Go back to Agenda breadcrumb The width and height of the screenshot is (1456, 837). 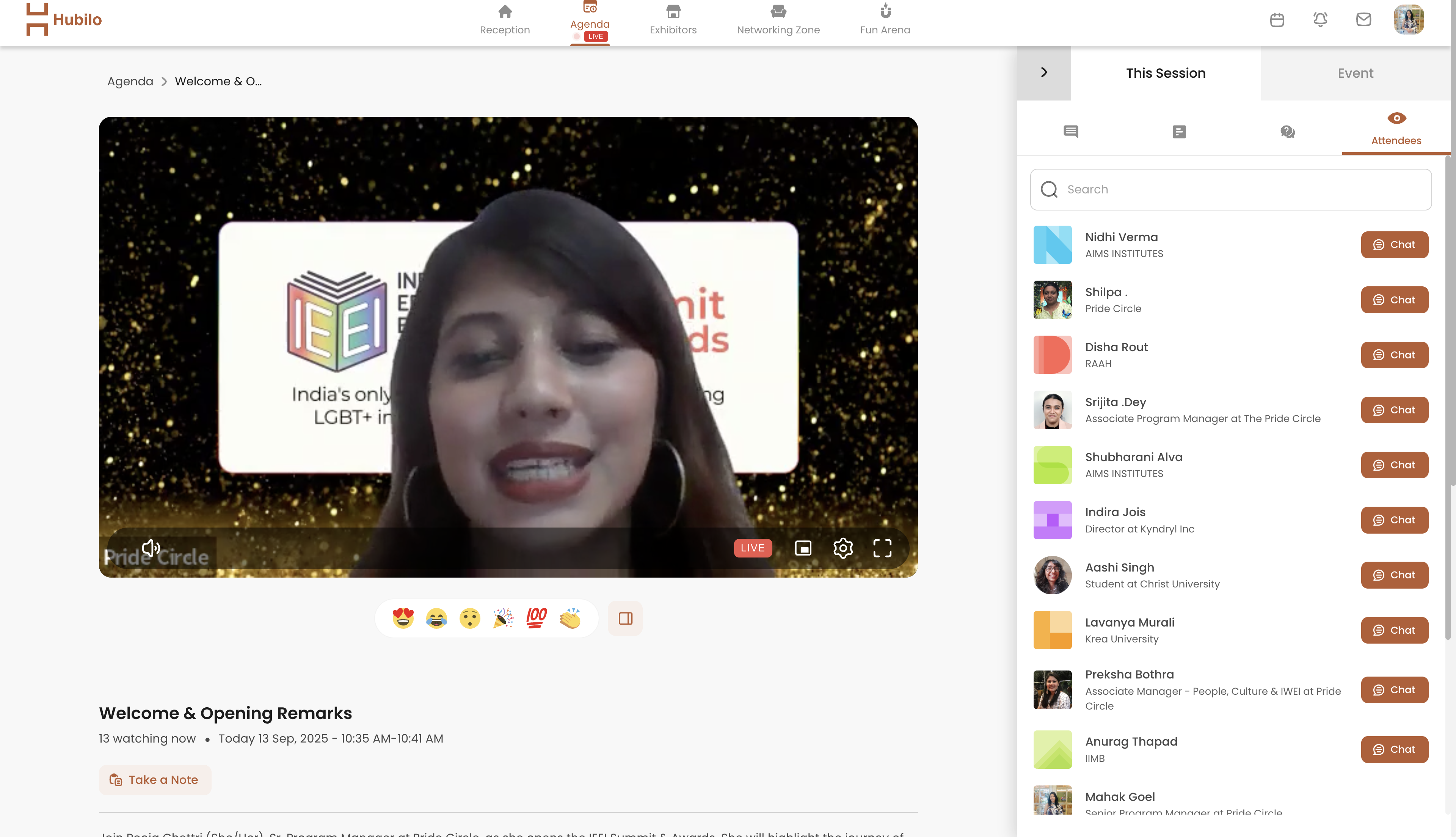130,81
